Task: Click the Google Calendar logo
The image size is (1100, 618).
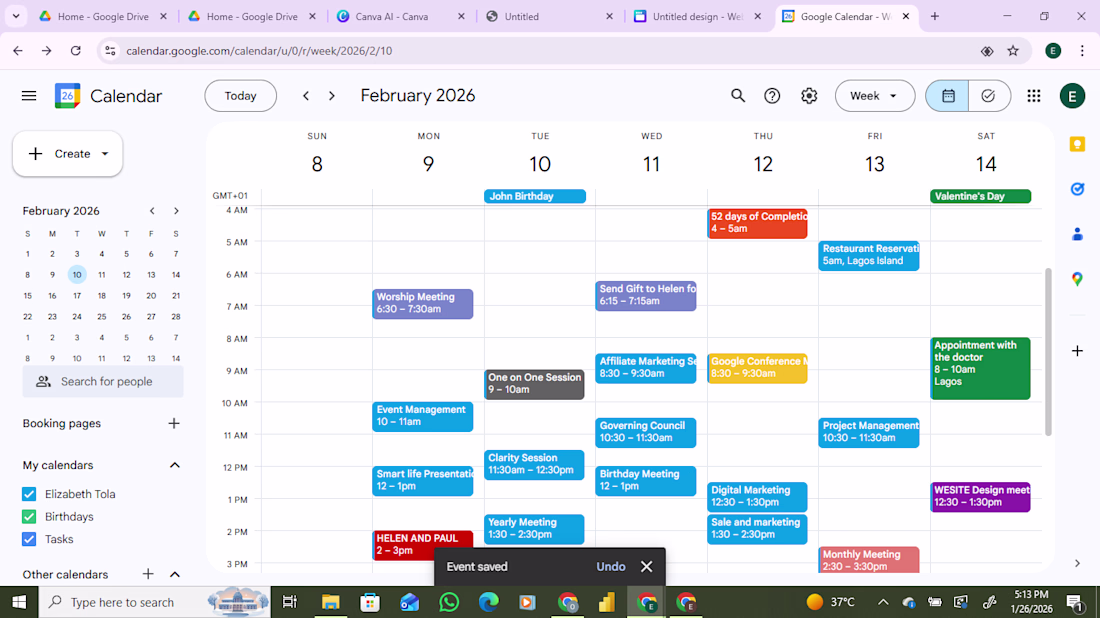Action: click(67, 95)
